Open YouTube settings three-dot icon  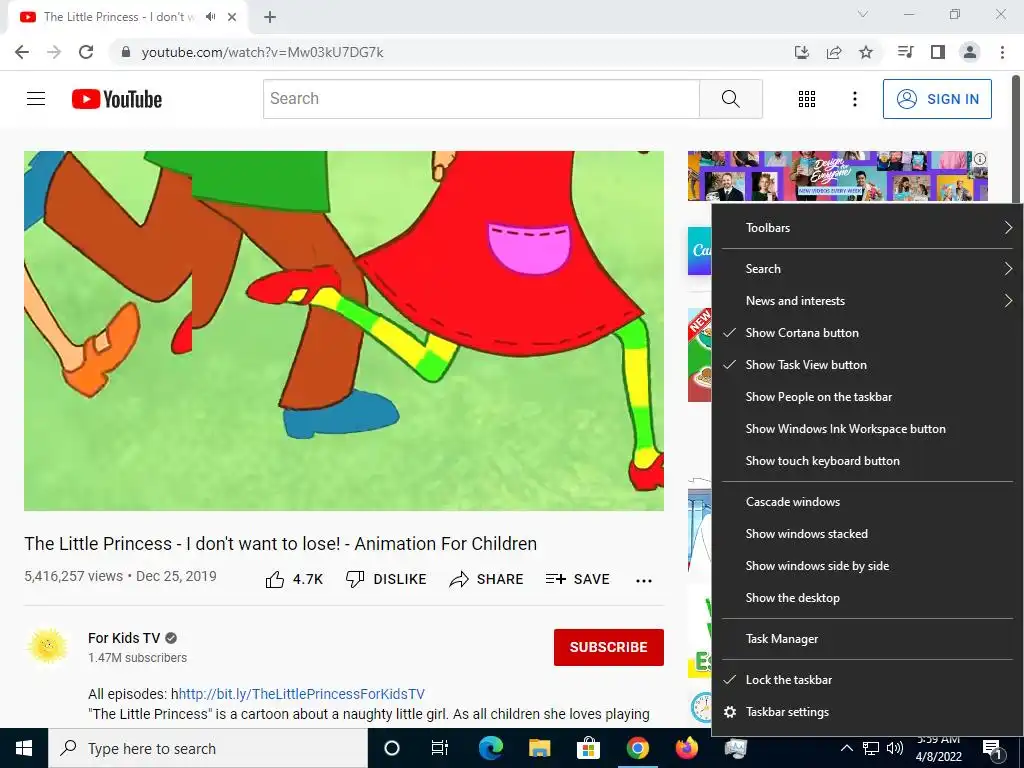click(x=855, y=99)
